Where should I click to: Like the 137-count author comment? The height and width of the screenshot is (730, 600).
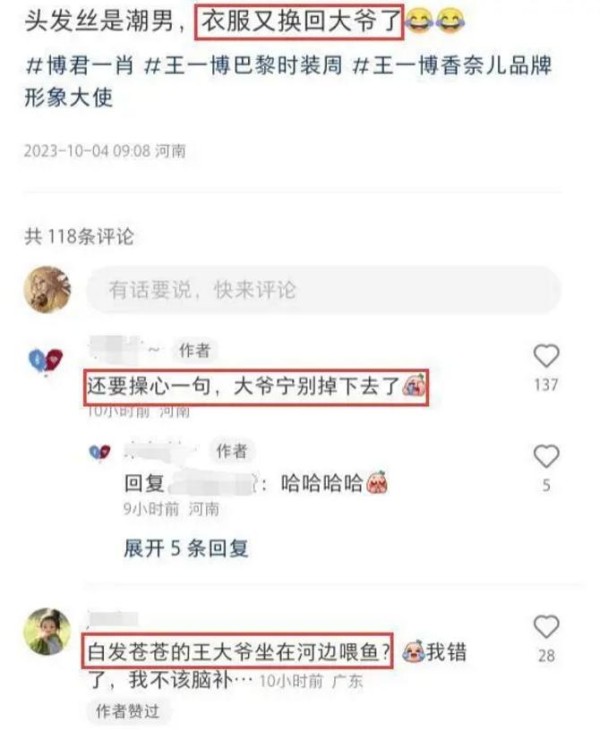coord(546,356)
